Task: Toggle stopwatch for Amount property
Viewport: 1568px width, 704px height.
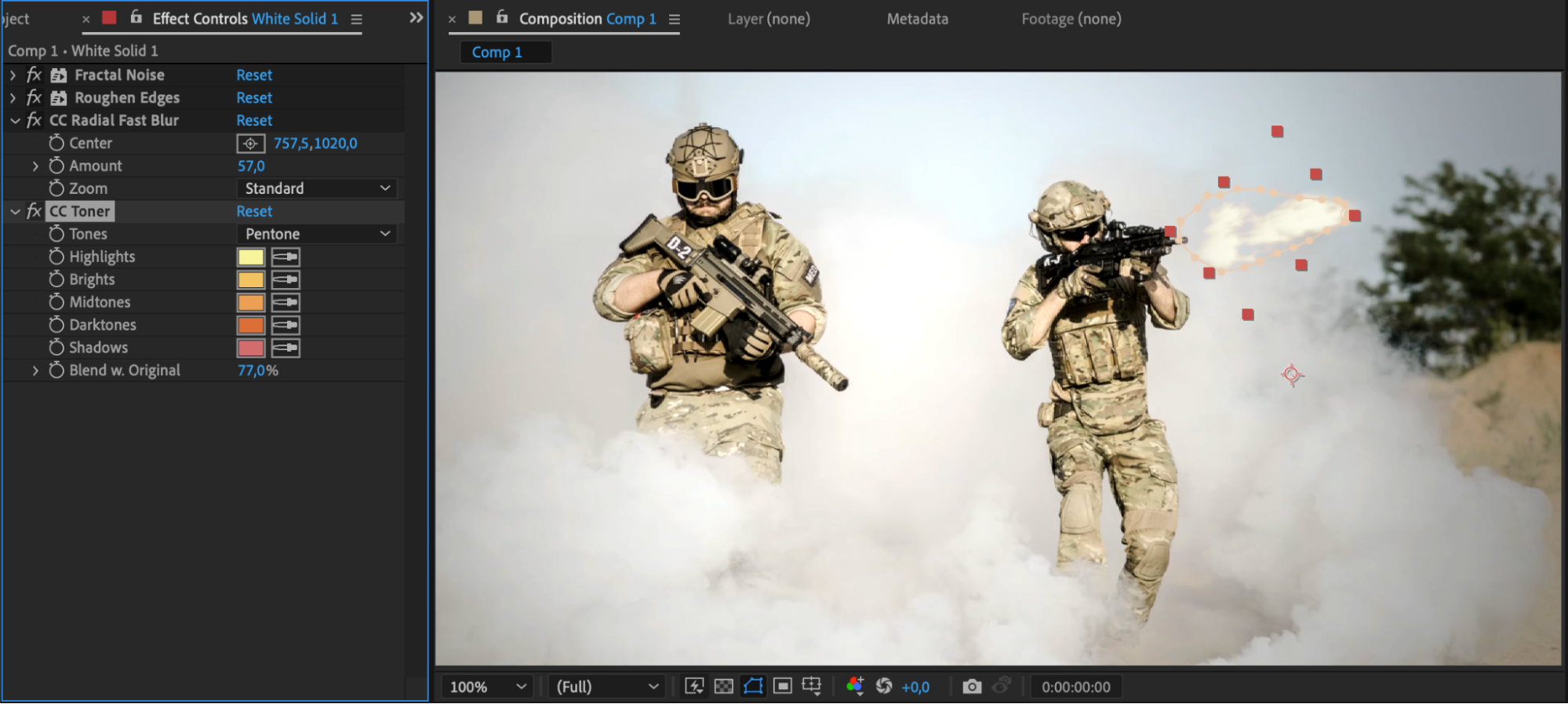Action: coord(56,166)
